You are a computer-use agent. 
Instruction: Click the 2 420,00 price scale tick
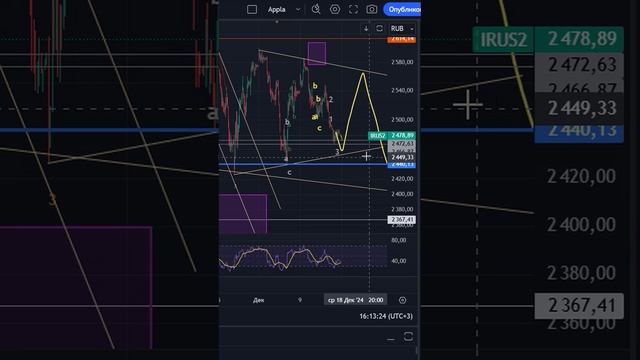tap(402, 178)
